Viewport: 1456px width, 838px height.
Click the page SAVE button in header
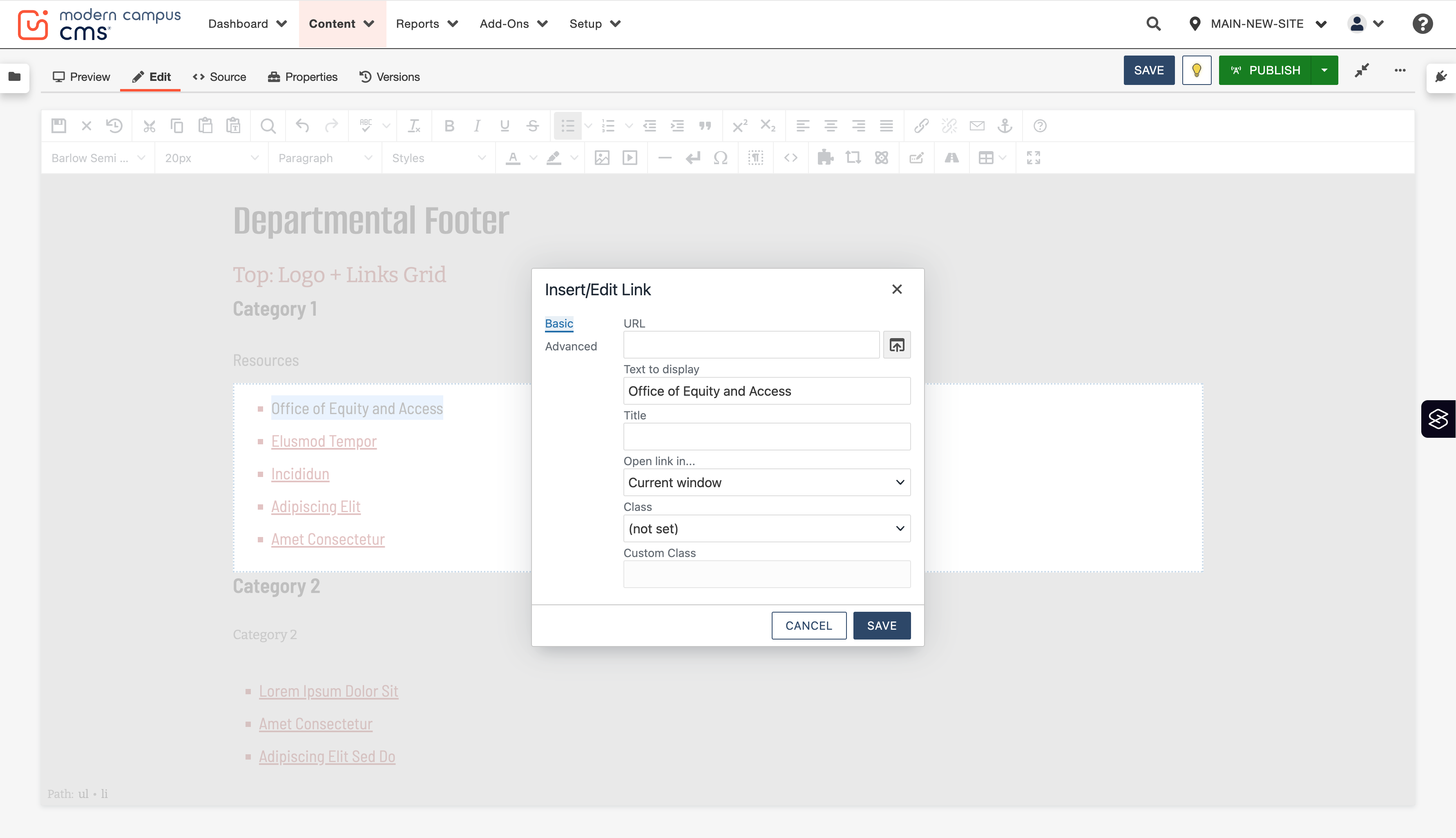pos(1148,70)
